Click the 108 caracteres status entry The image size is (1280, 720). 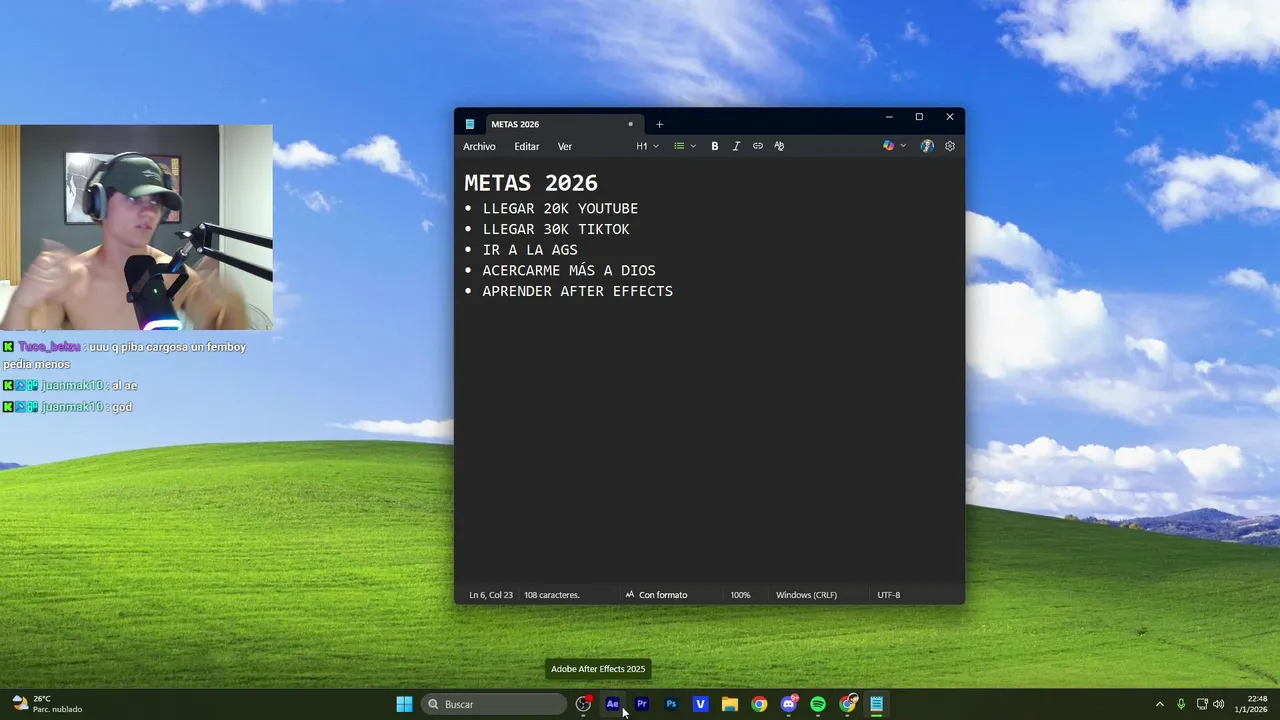click(x=552, y=595)
